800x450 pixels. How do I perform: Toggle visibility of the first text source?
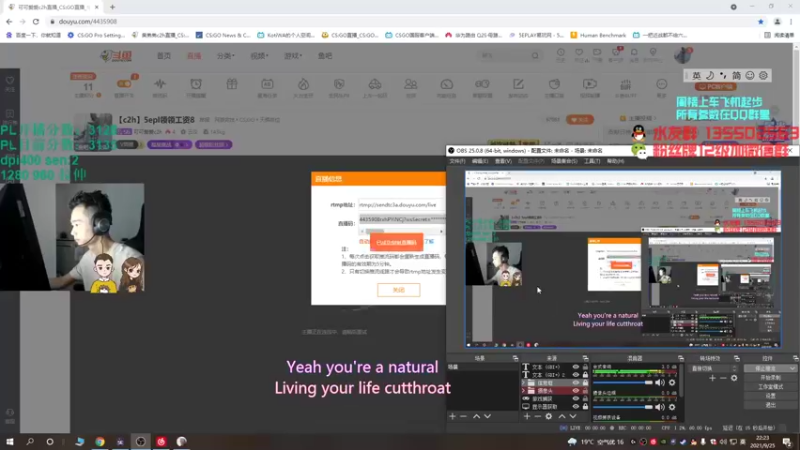(x=576, y=367)
